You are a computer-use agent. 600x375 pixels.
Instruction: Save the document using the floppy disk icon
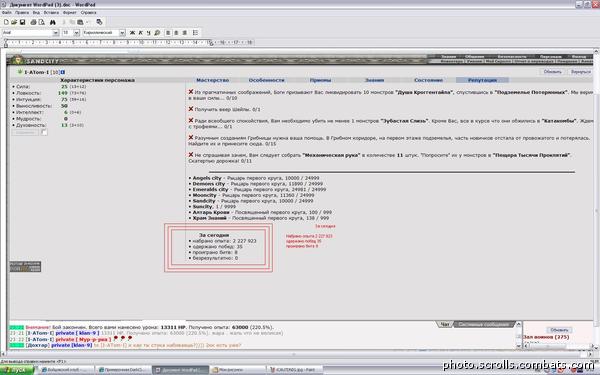click(22, 22)
